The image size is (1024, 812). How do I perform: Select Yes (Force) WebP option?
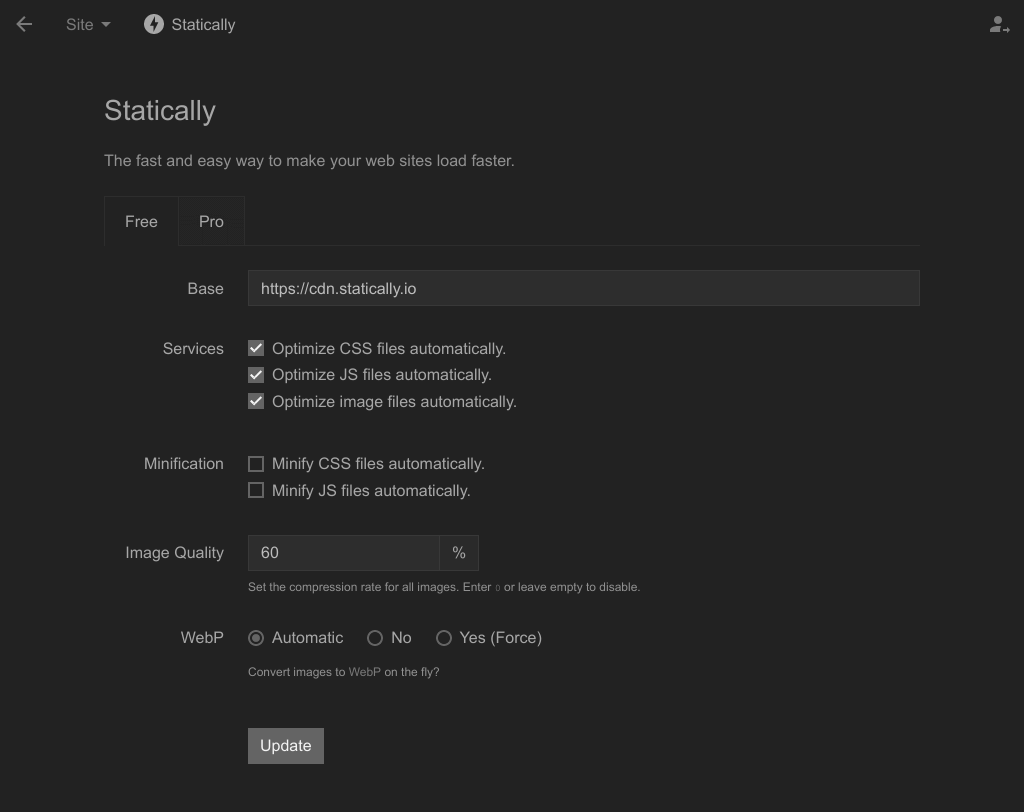click(x=444, y=638)
